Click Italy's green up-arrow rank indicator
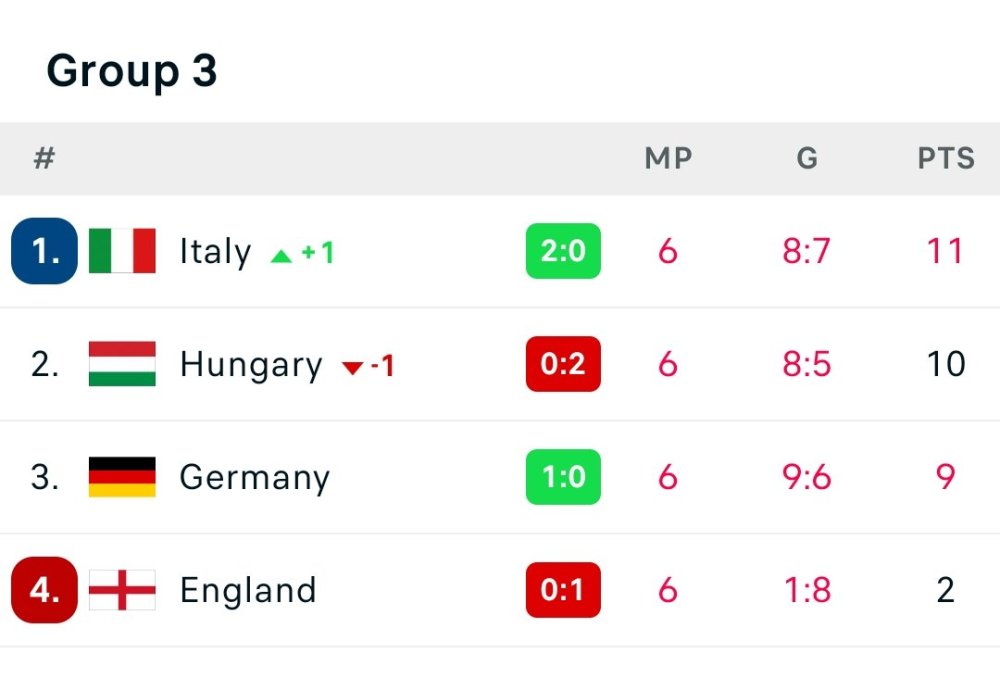This screenshot has width=1000, height=678. (282, 255)
